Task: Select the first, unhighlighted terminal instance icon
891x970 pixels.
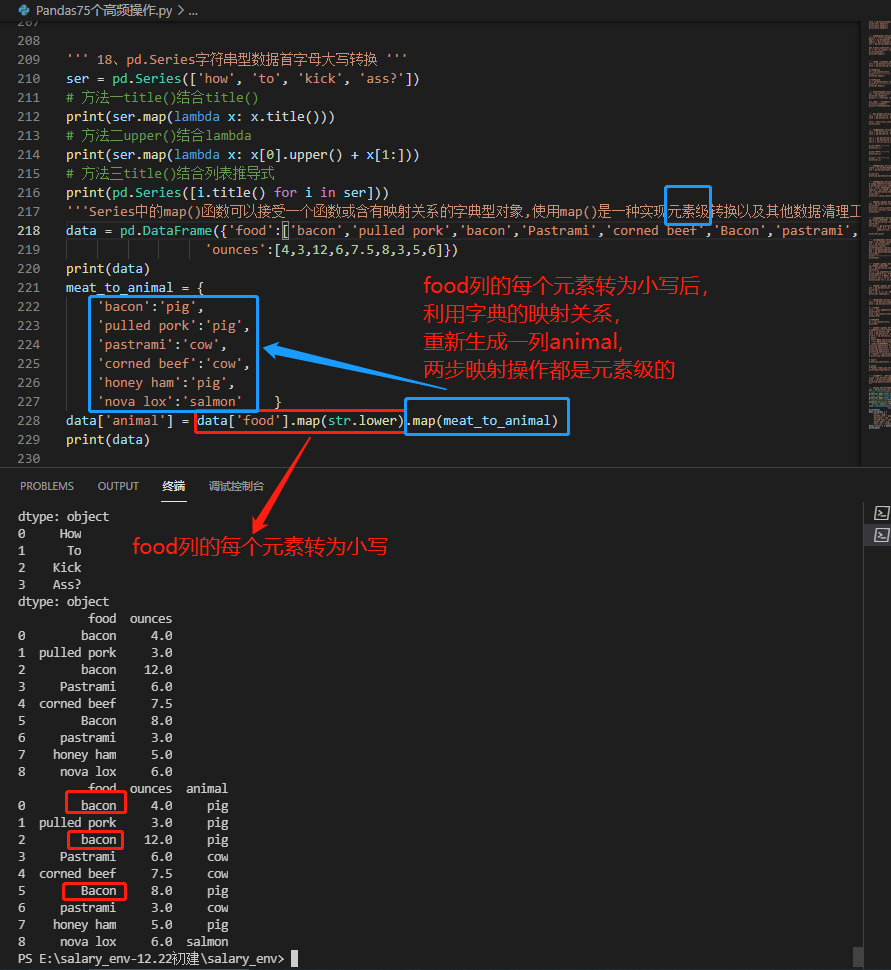Action: click(882, 513)
